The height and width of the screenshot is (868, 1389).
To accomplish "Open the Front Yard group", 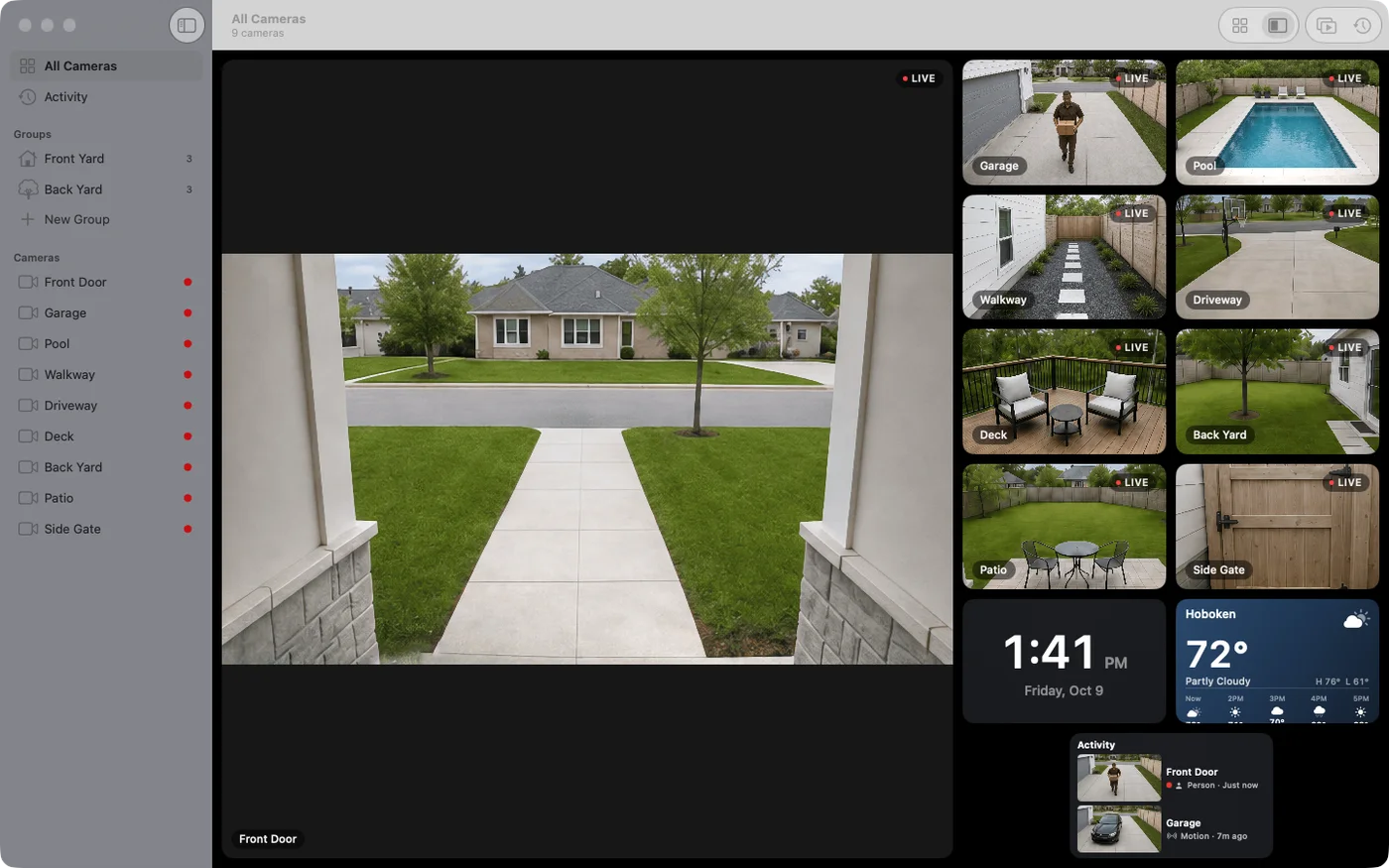I will click(x=106, y=159).
